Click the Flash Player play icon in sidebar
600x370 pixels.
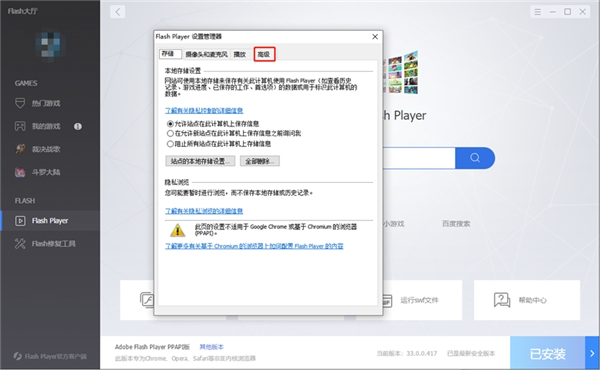point(20,221)
